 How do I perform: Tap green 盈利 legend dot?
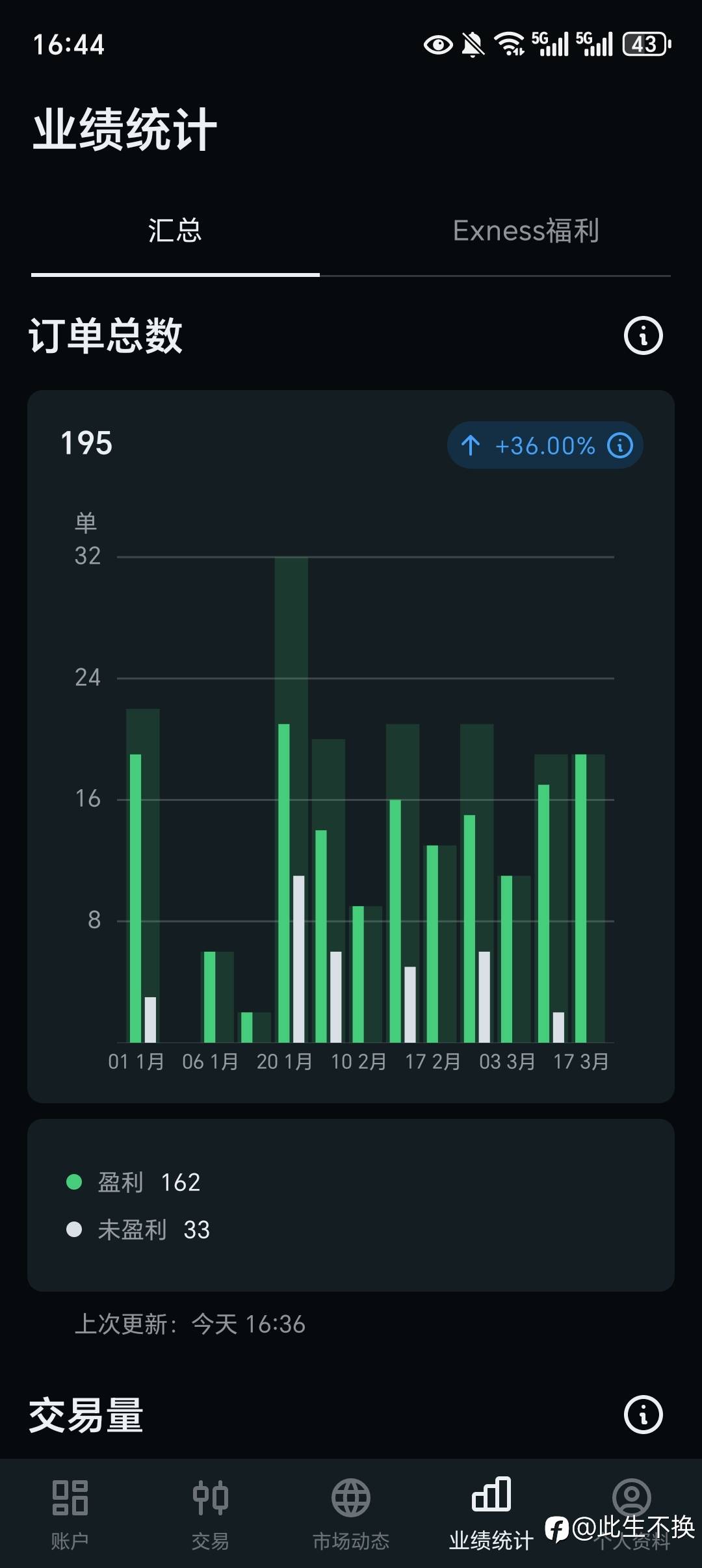pyautogui.click(x=74, y=1181)
